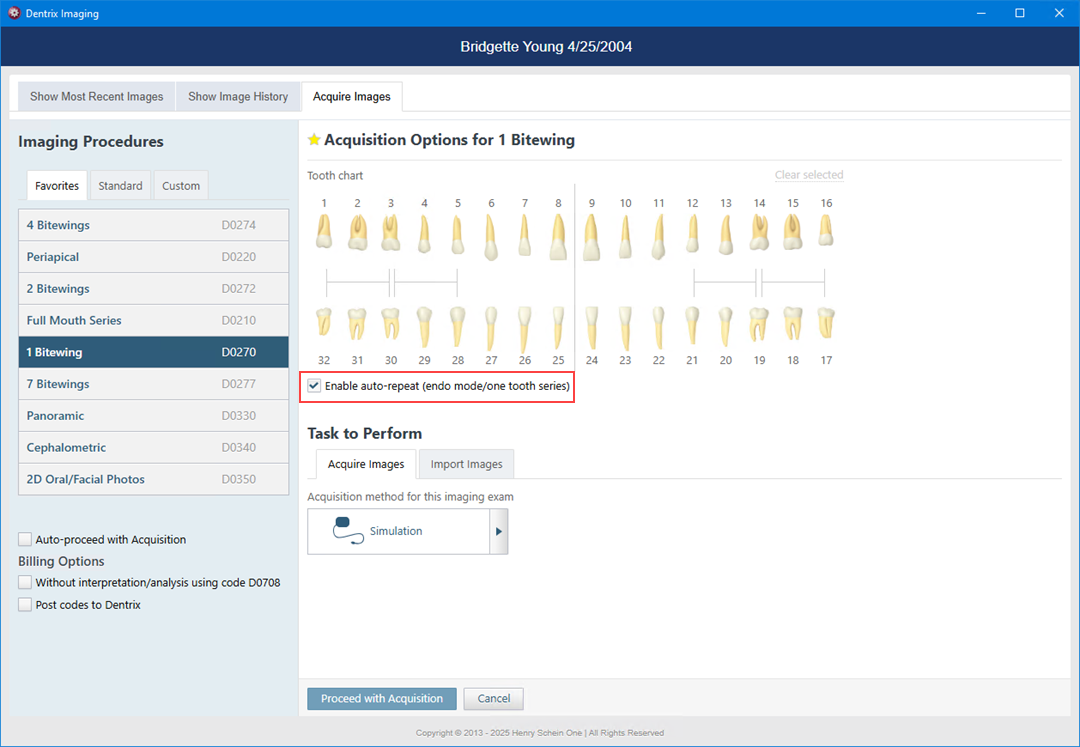Select upper tooth 6 in tooth chart
1080x747 pixels.
491,237
